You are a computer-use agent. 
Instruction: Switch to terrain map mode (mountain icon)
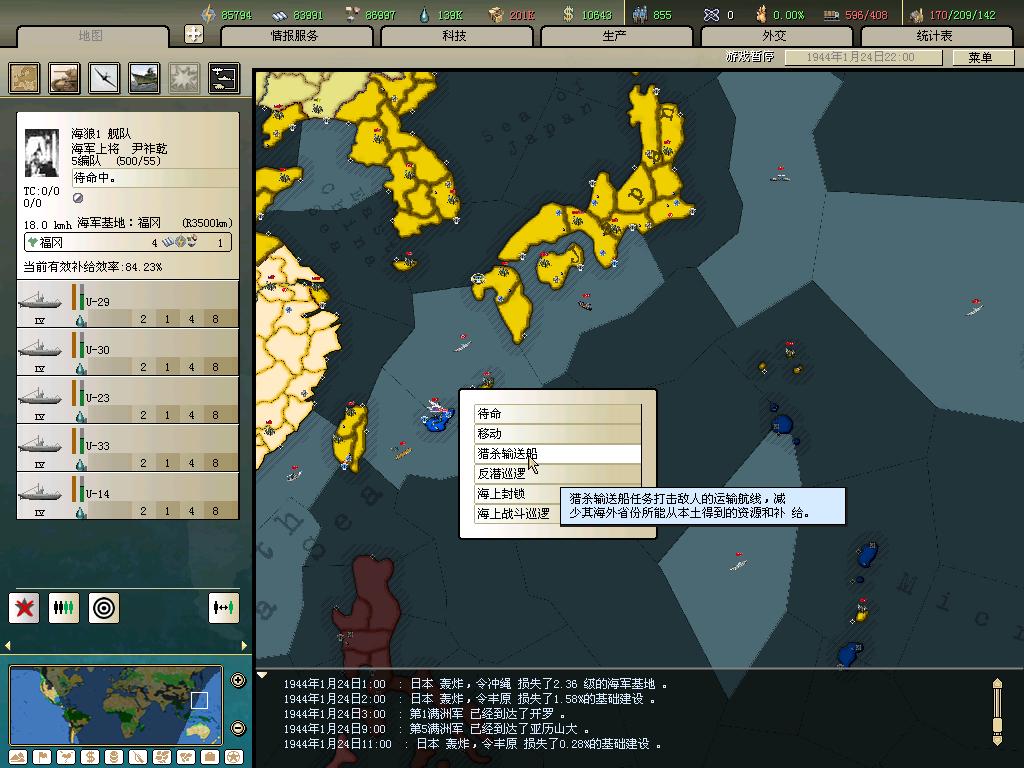pos(18,757)
